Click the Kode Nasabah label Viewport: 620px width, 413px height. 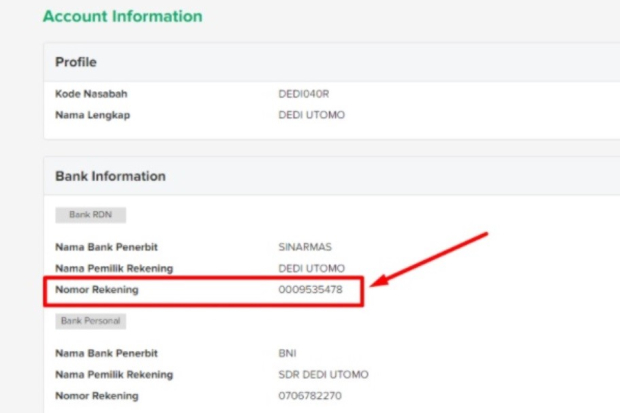91,94
